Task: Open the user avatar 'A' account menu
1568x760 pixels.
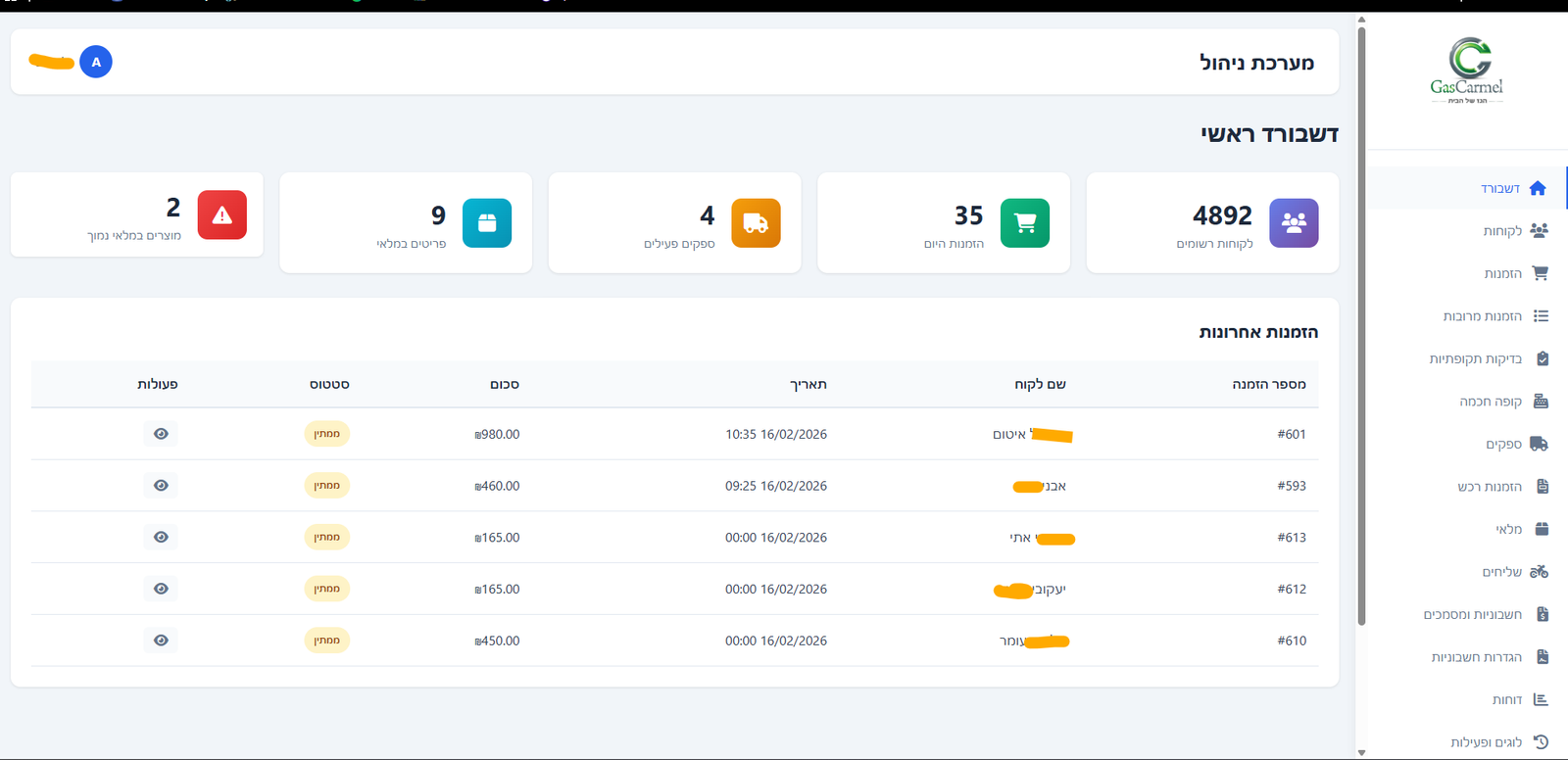Action: [x=96, y=62]
